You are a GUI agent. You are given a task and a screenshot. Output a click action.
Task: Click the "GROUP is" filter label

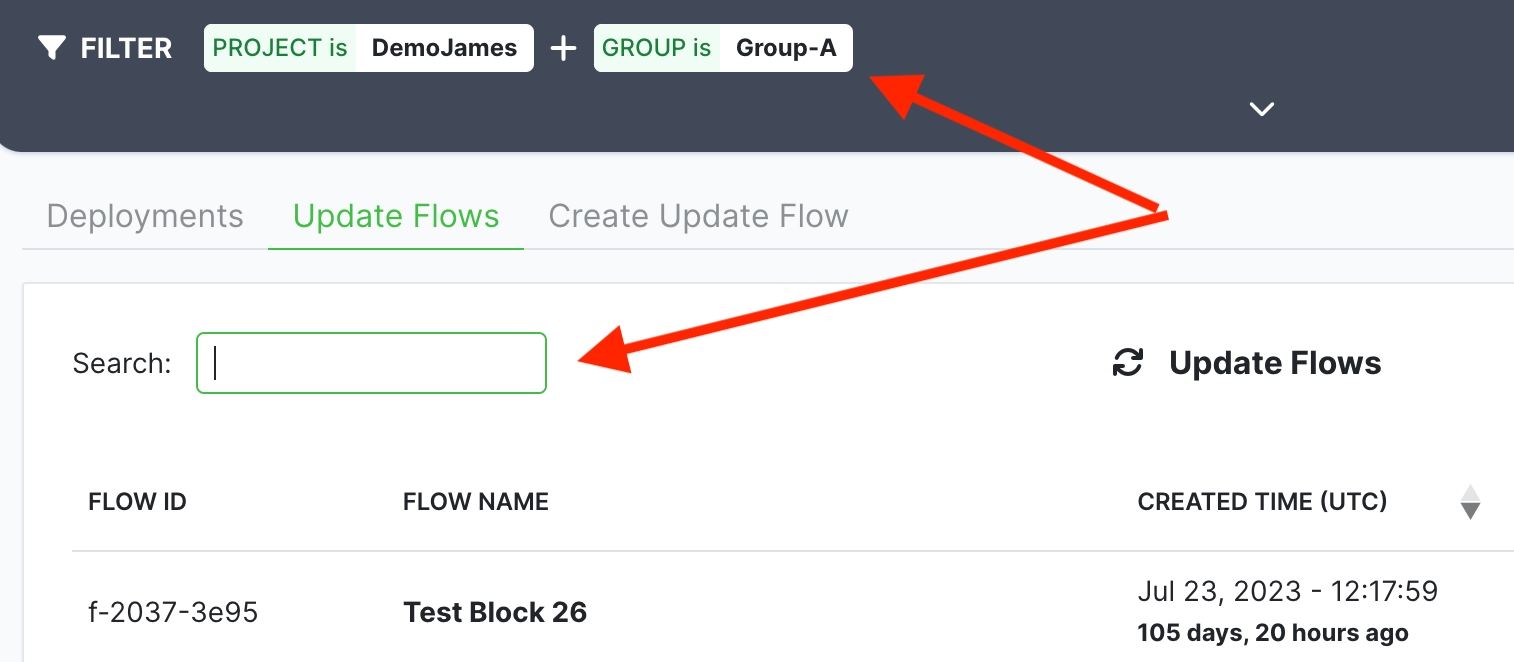click(x=657, y=48)
